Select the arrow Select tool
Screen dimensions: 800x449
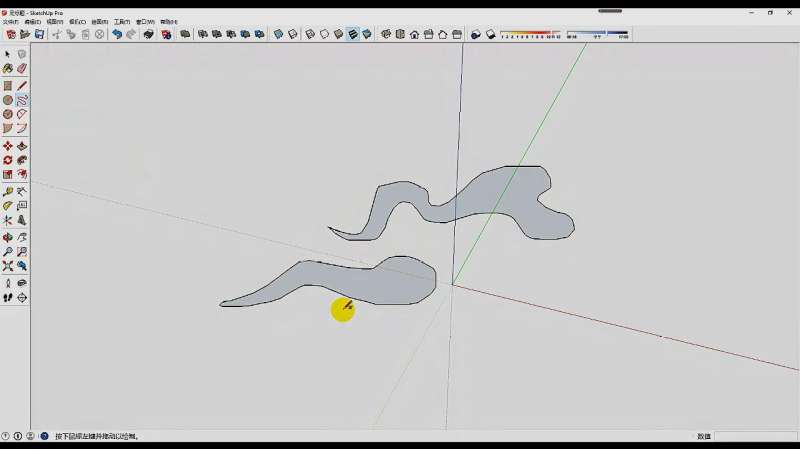(x=8, y=54)
